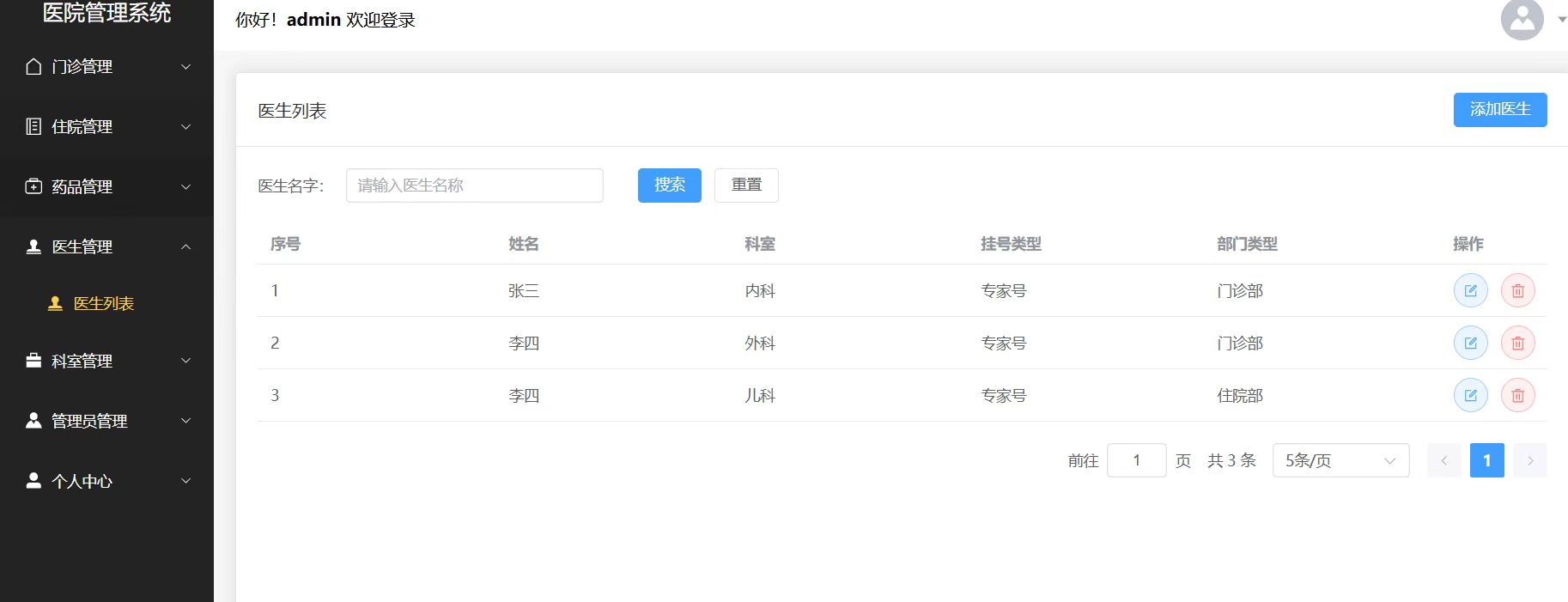Click the 序号 column header
1568x602 pixels.
click(285, 244)
